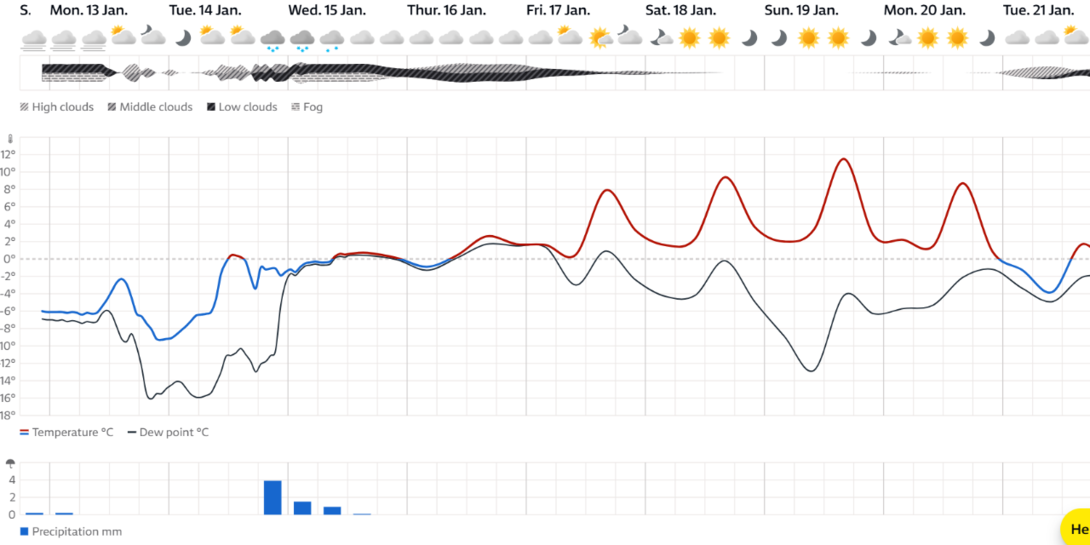Click the blue Precipitation mm color square

pyautogui.click(x=24, y=532)
